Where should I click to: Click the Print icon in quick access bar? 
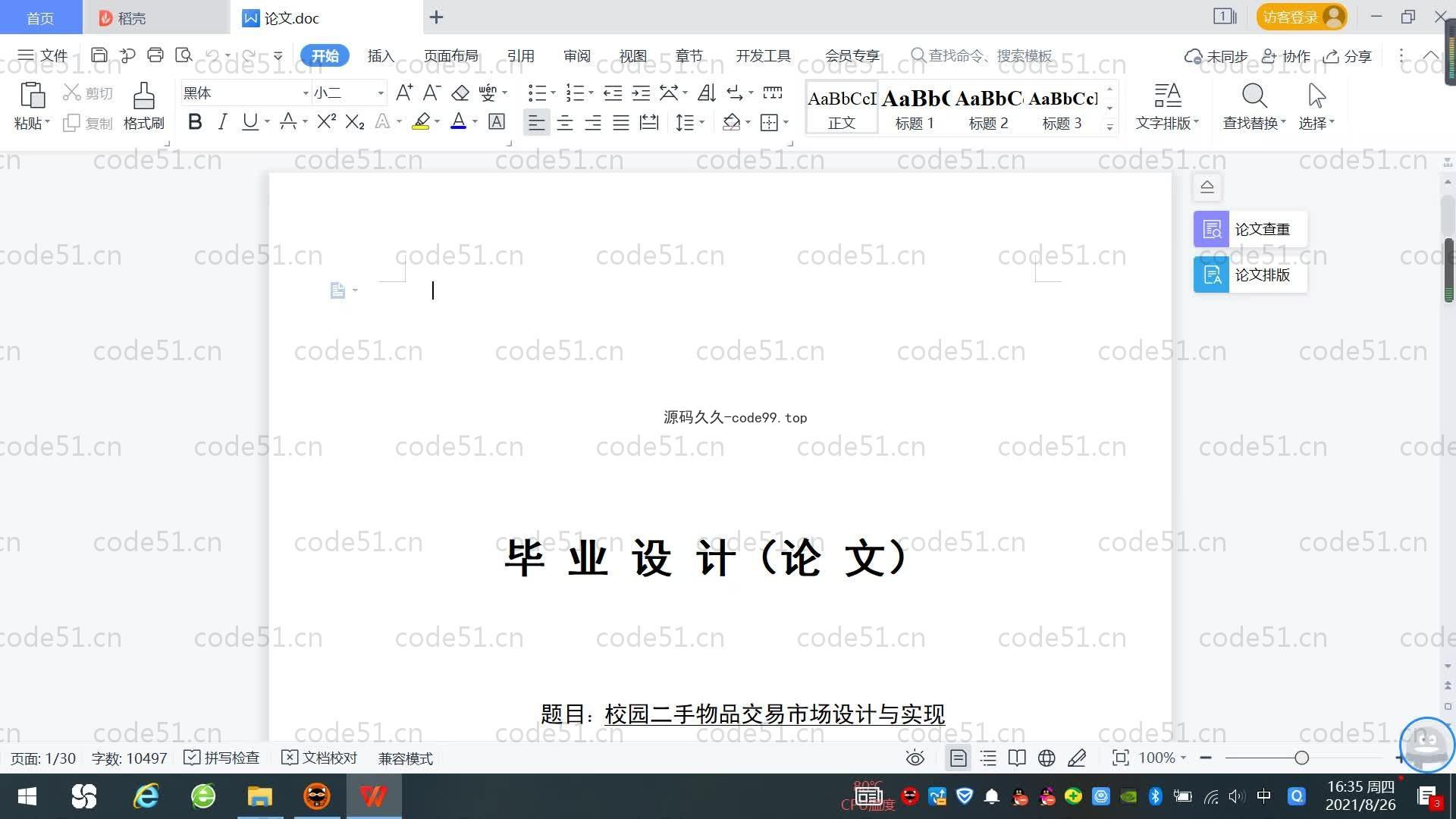155,55
